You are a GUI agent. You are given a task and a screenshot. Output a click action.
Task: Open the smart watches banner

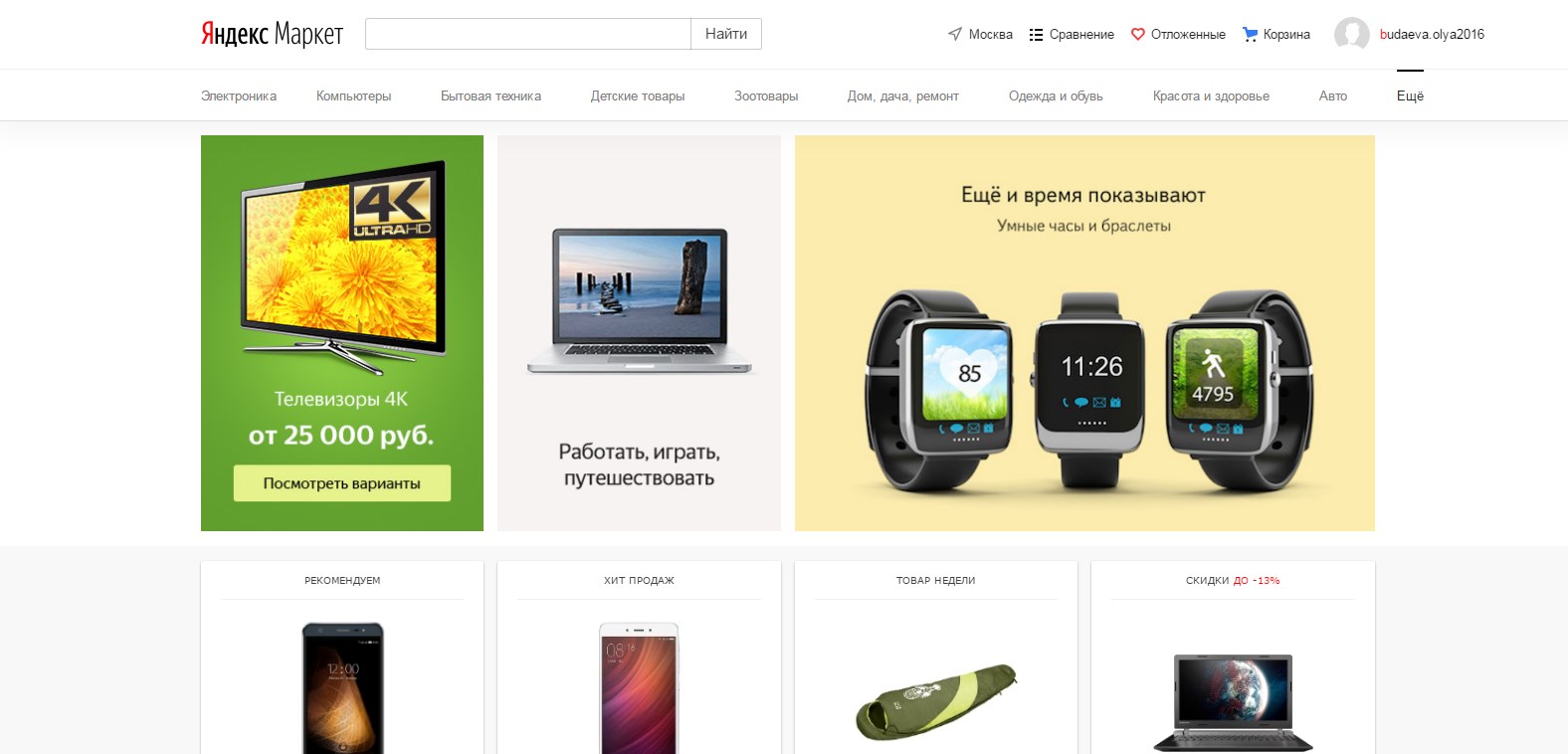pos(1084,333)
